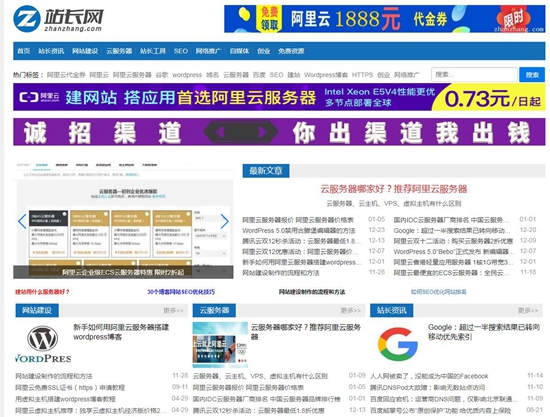Open article 腾讯DNSPod大故障：影响无数站点访问
Viewport: 550px width, 417px height.
428,388
